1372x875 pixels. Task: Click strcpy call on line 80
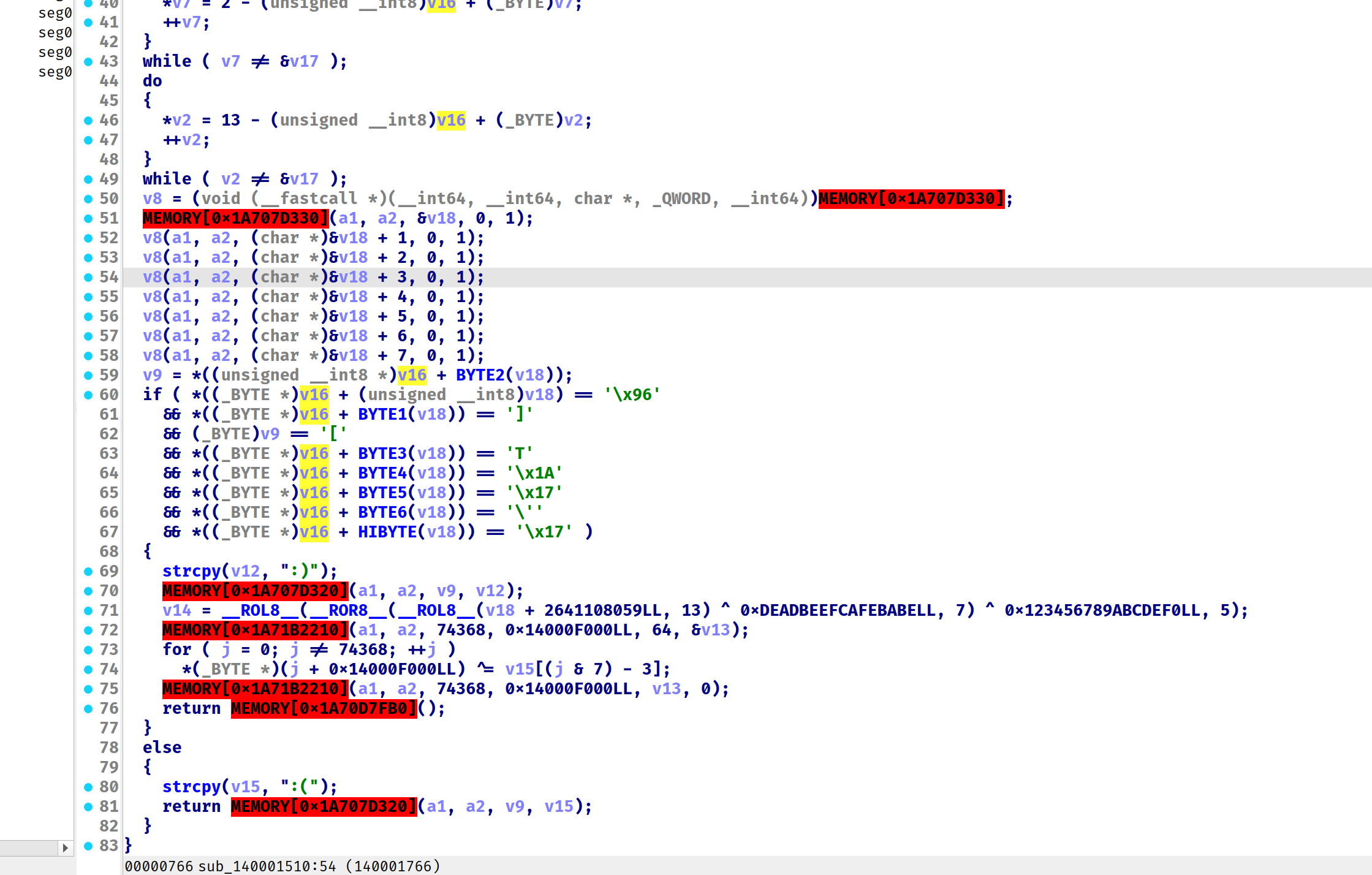point(191,787)
